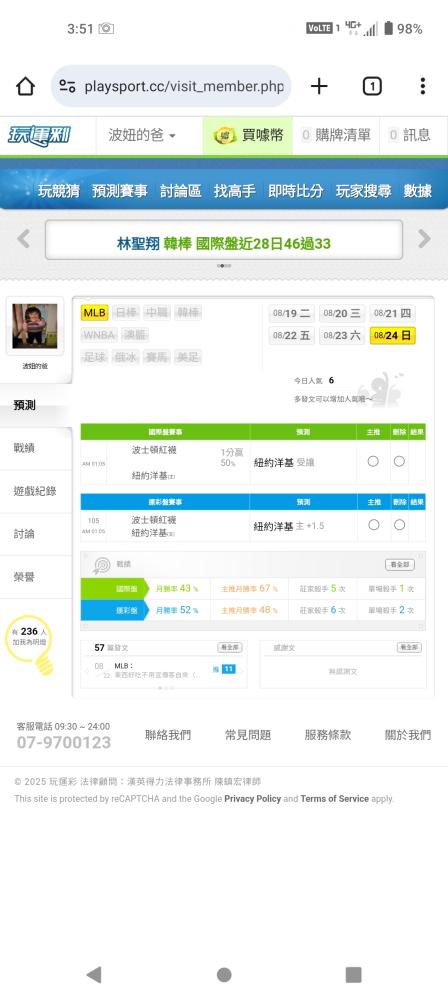This screenshot has width=448, height=1000.
Task: Tap the browser home icon
Action: pyautogui.click(x=25, y=86)
